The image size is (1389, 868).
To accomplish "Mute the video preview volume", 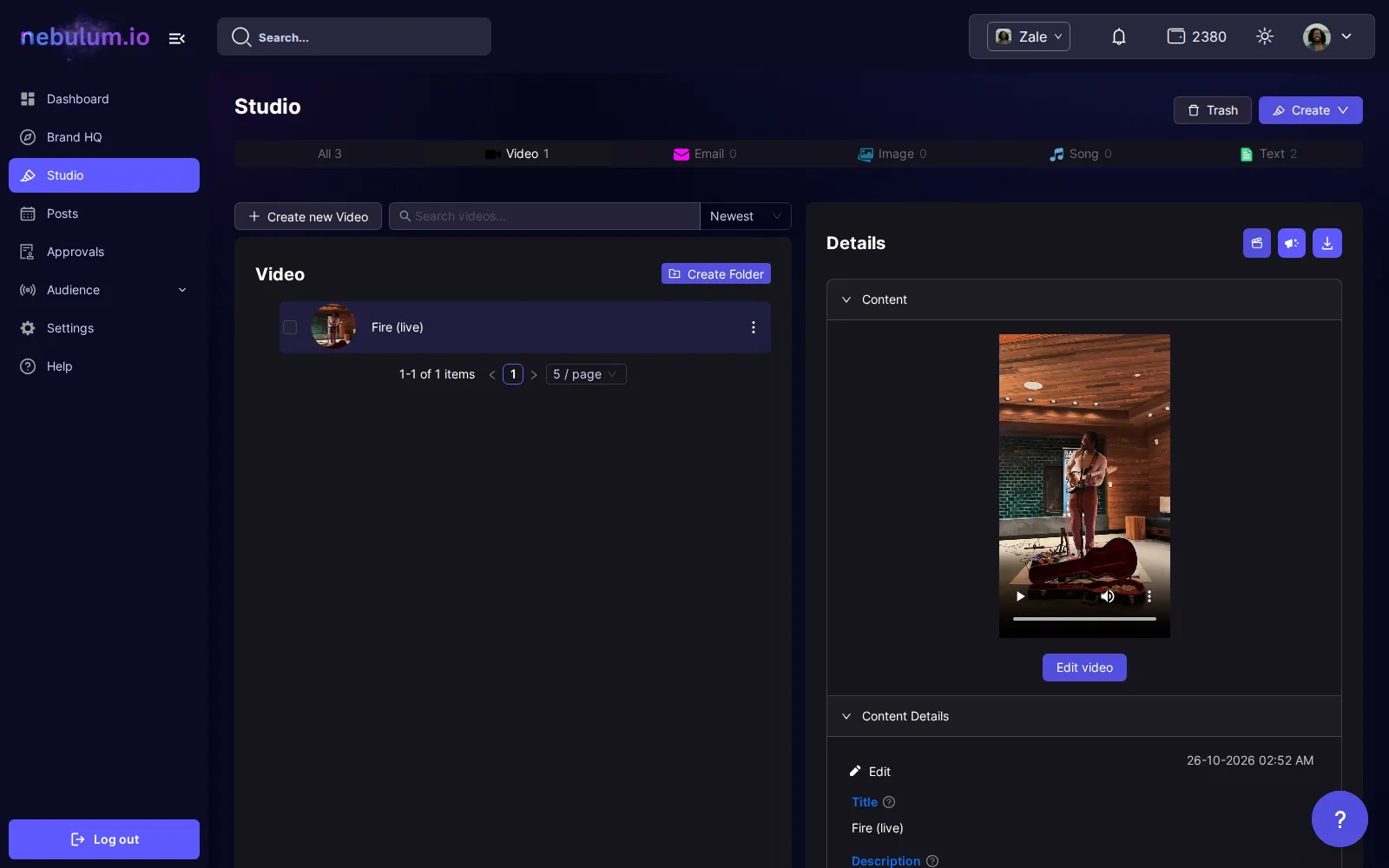I will [x=1108, y=596].
